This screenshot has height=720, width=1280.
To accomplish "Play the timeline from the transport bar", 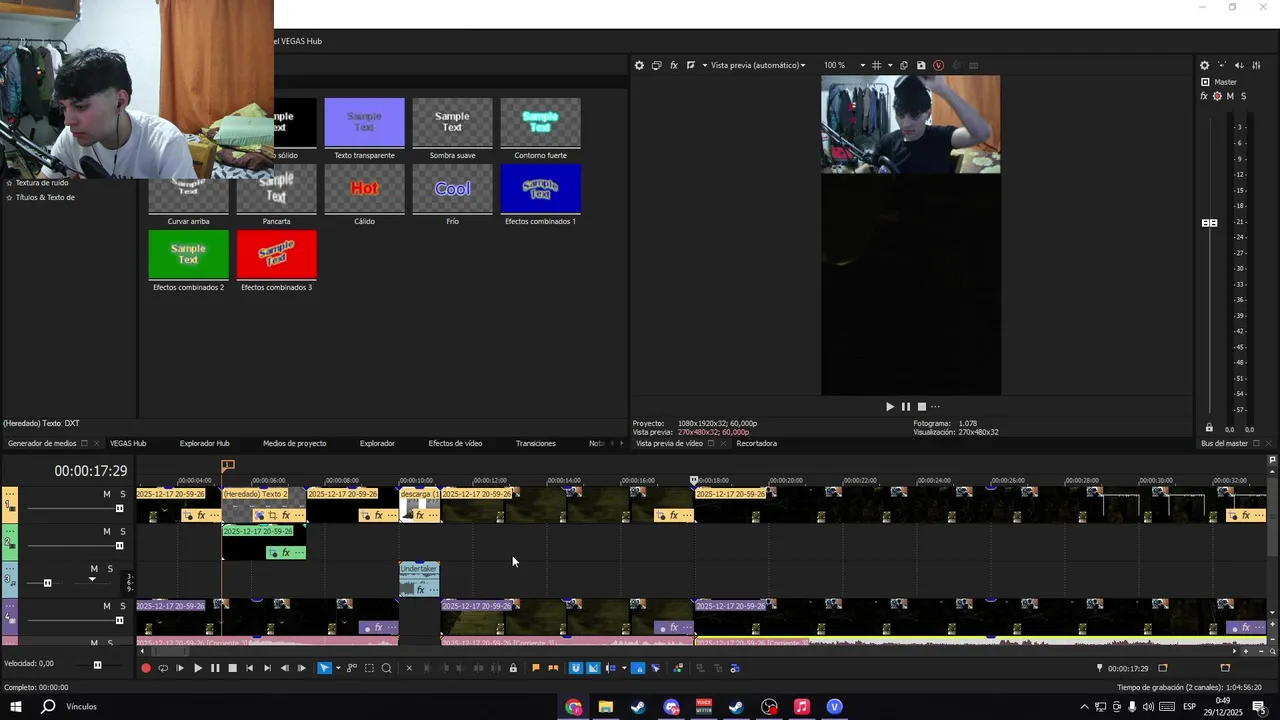I will pos(197,668).
